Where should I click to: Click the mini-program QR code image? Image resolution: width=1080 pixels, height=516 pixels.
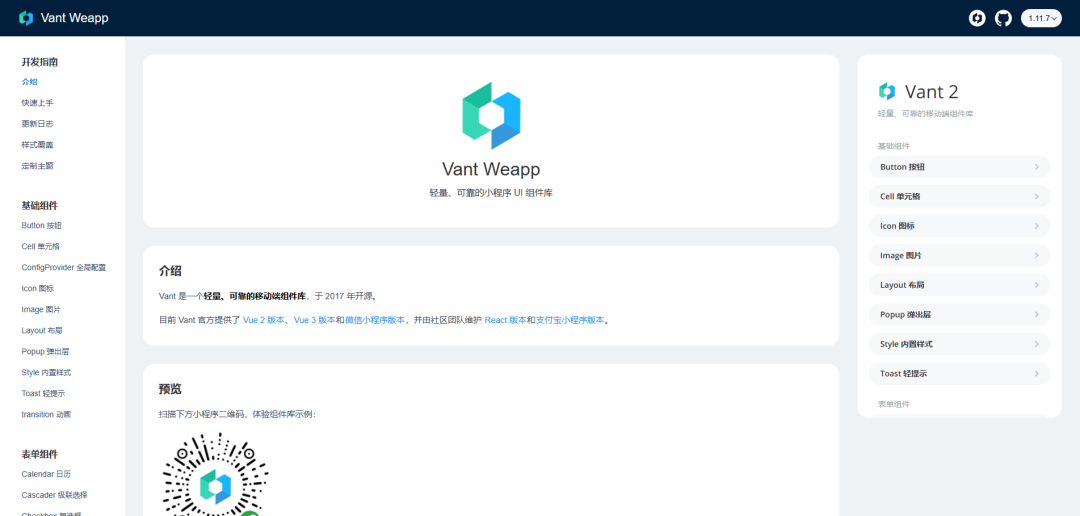pyautogui.click(x=215, y=474)
